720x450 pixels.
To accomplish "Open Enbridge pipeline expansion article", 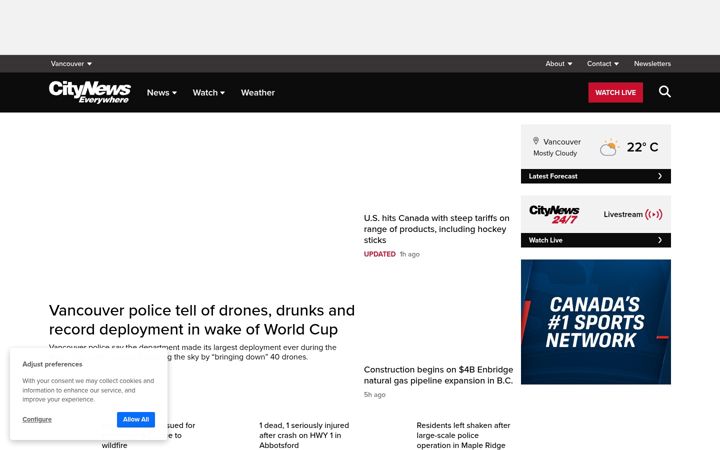I will tap(438, 375).
